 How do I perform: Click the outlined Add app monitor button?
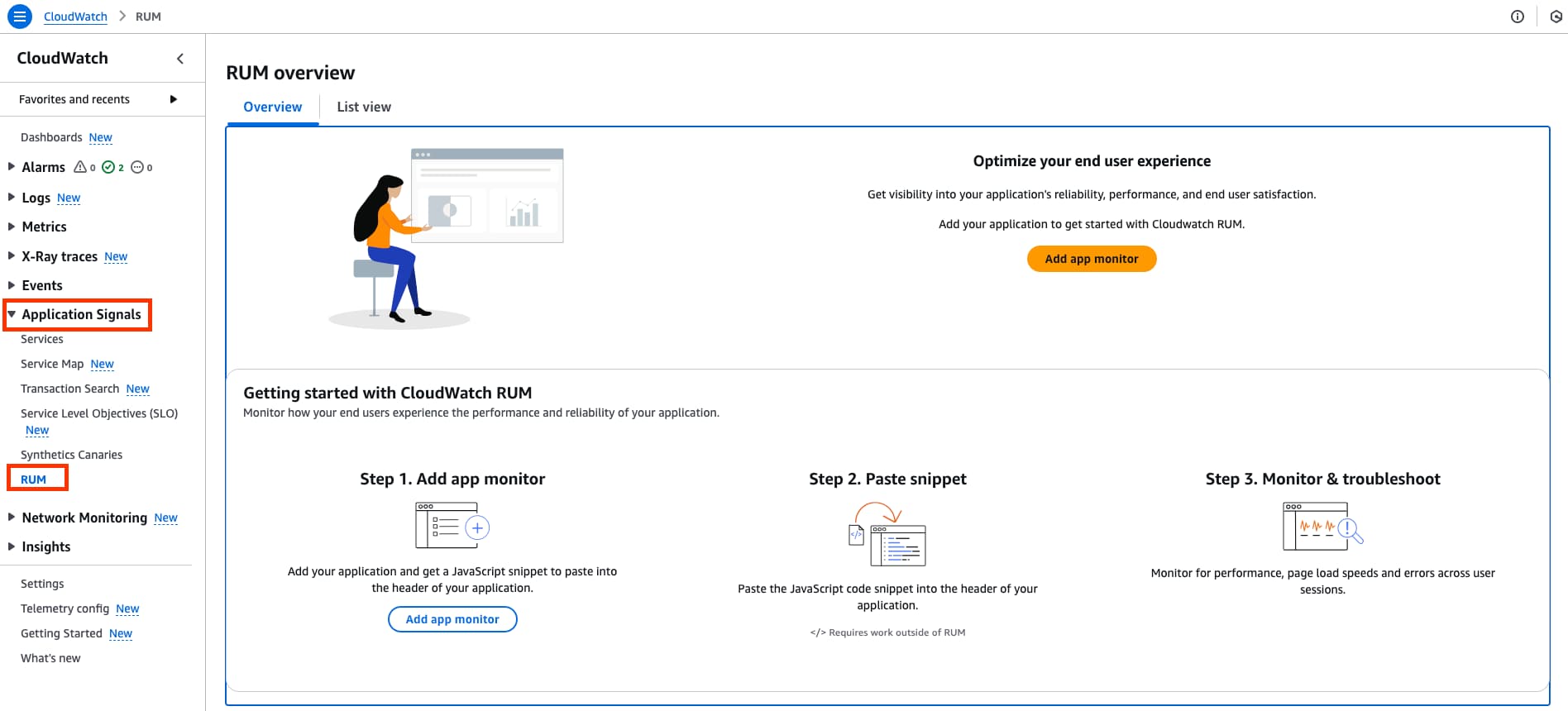[452, 619]
